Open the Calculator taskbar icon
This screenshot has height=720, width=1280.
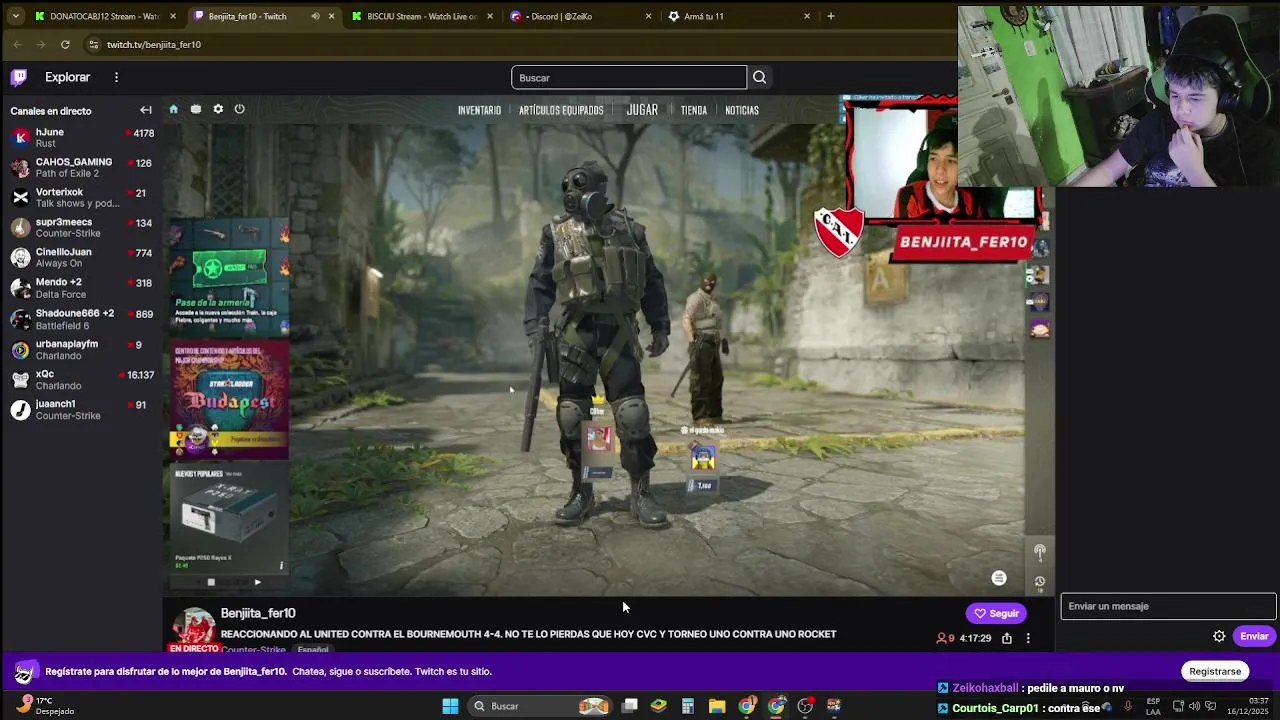point(688,706)
